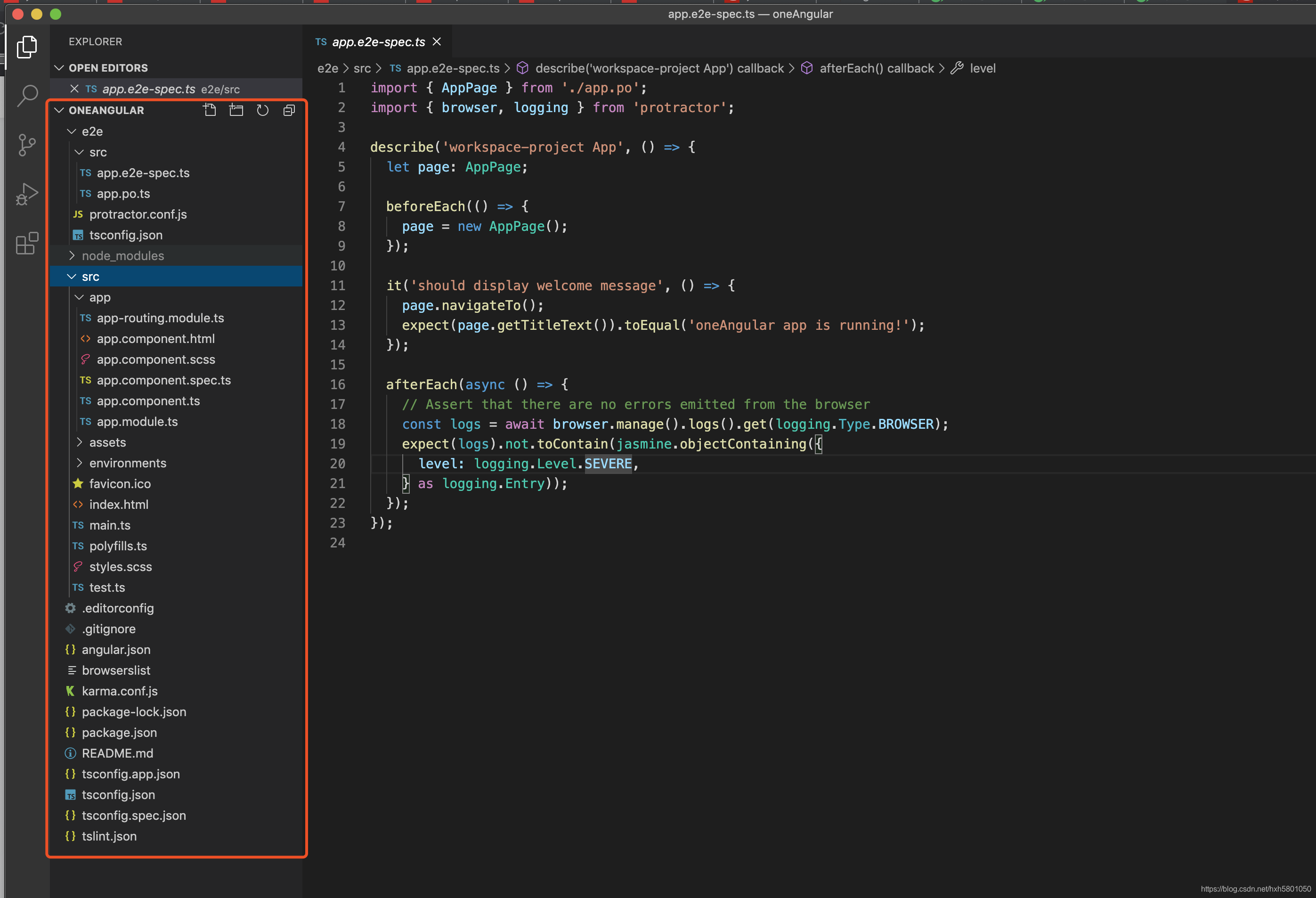Image resolution: width=1316 pixels, height=898 pixels.
Task: Close the app.e2e-spec.ts editor tab
Action: (x=437, y=42)
